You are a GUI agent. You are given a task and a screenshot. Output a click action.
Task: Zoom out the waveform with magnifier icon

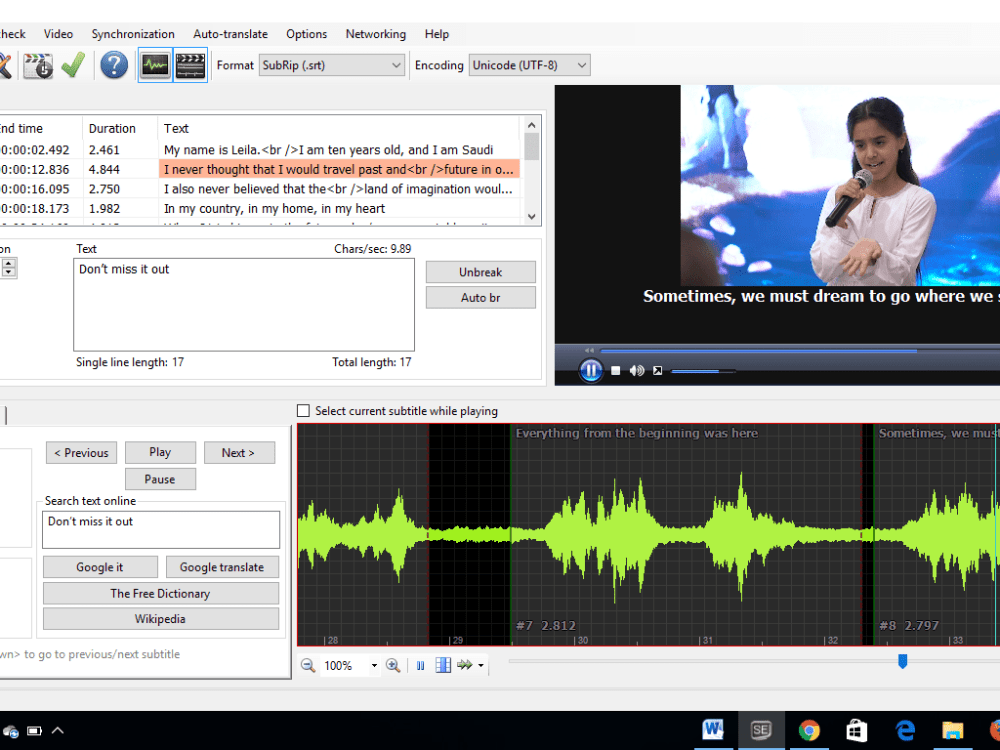click(x=308, y=665)
